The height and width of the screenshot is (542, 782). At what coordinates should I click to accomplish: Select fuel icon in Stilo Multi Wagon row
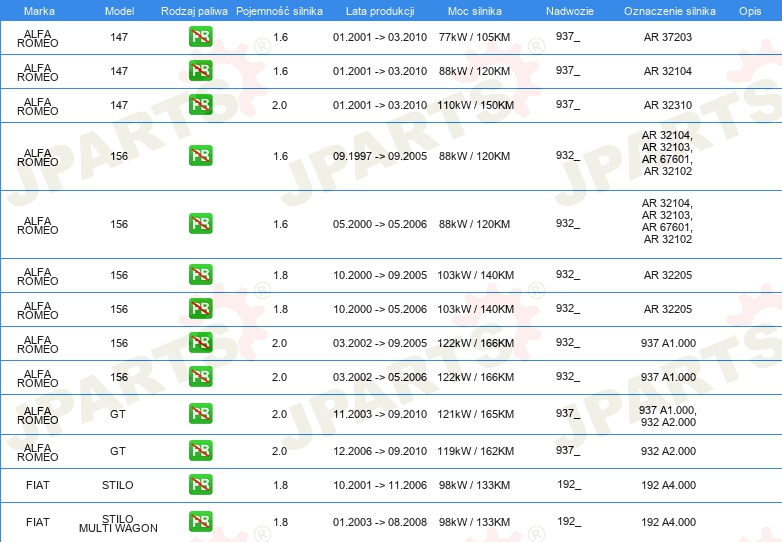200,521
